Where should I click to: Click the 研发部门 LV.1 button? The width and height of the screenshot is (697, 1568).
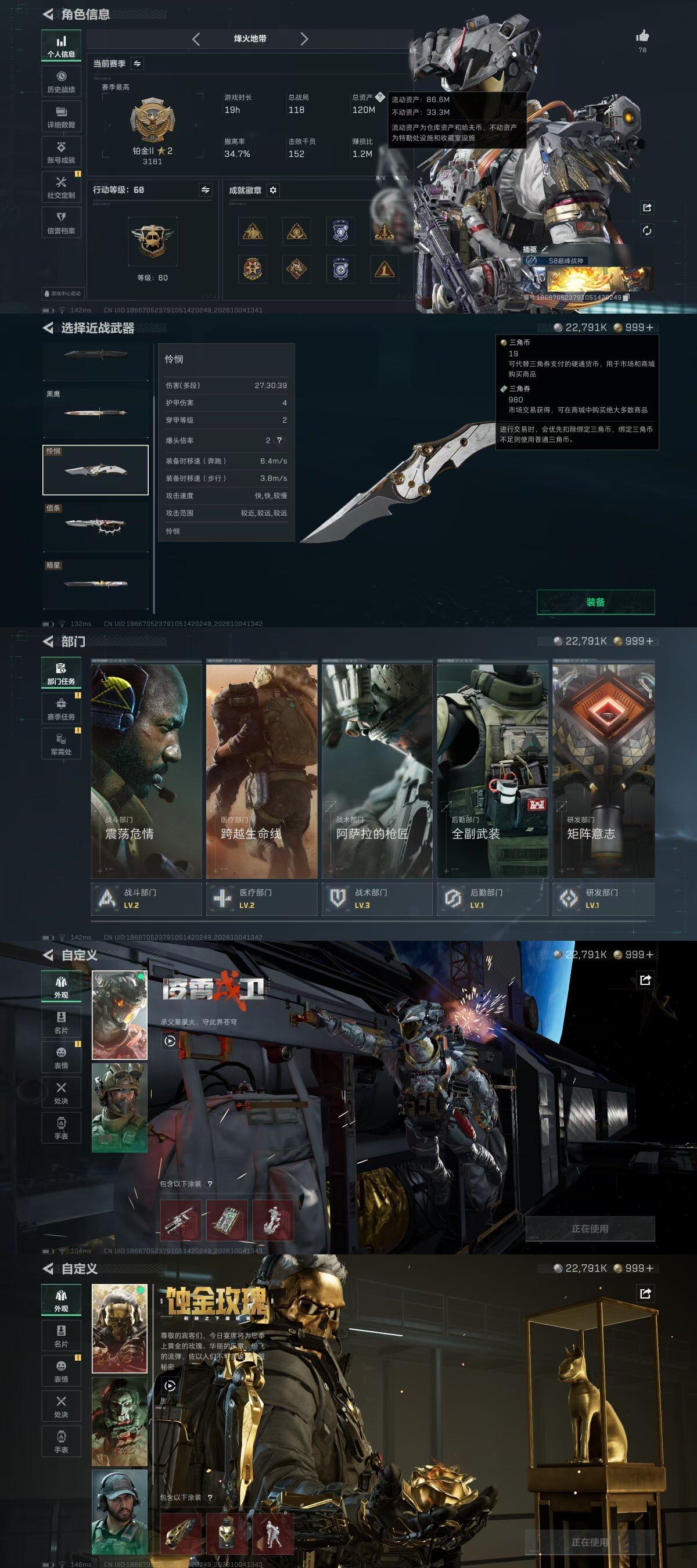[x=604, y=898]
